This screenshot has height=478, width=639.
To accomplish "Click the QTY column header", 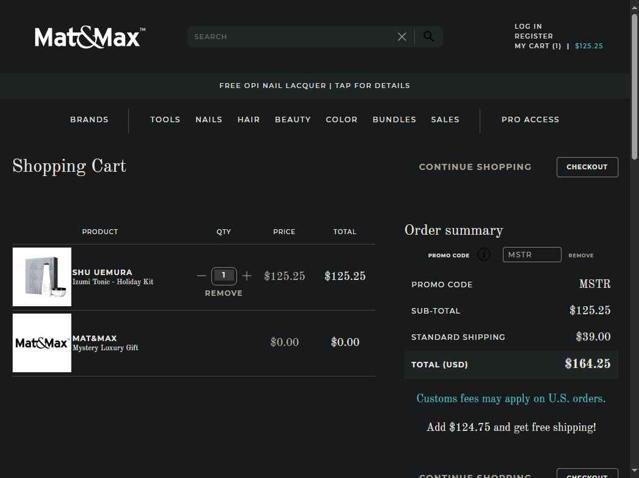I will [x=224, y=231].
